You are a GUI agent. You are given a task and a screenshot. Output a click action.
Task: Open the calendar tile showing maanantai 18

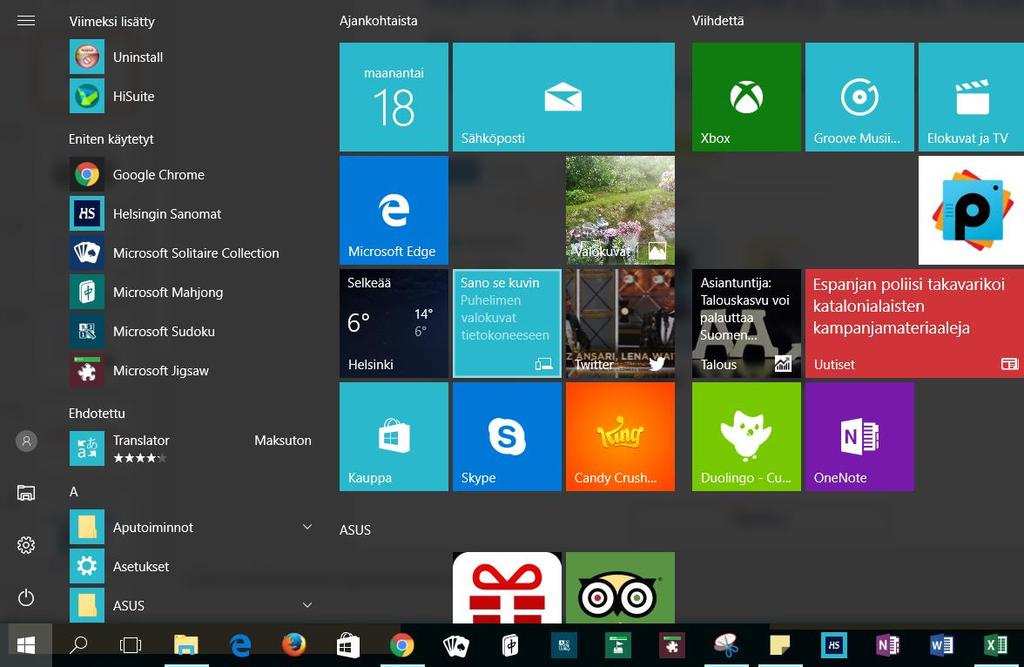(x=394, y=97)
